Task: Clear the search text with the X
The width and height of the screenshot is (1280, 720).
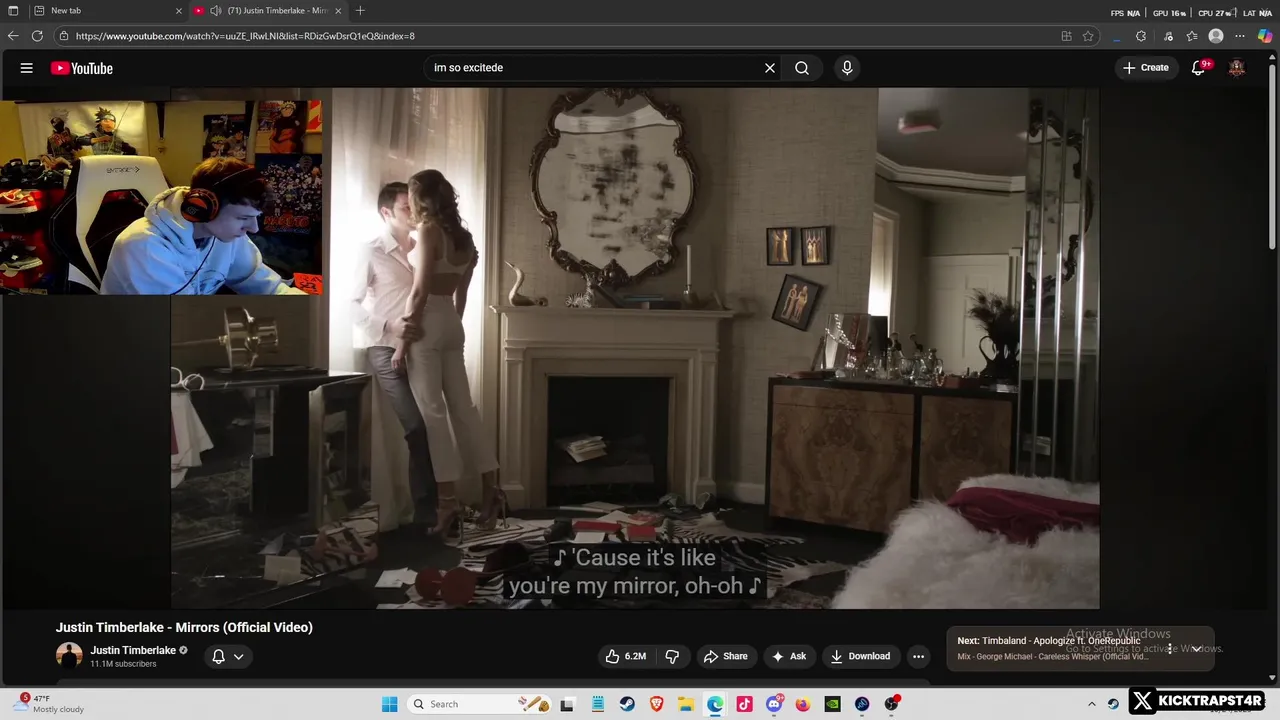Action: point(770,68)
